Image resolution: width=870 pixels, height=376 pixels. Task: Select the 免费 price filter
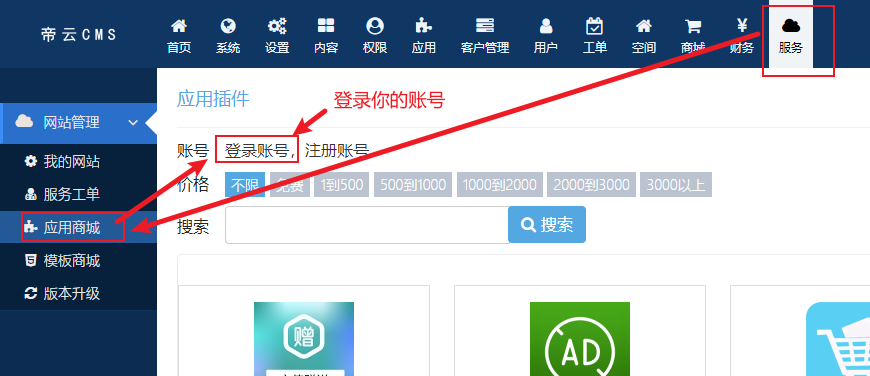[x=289, y=185]
